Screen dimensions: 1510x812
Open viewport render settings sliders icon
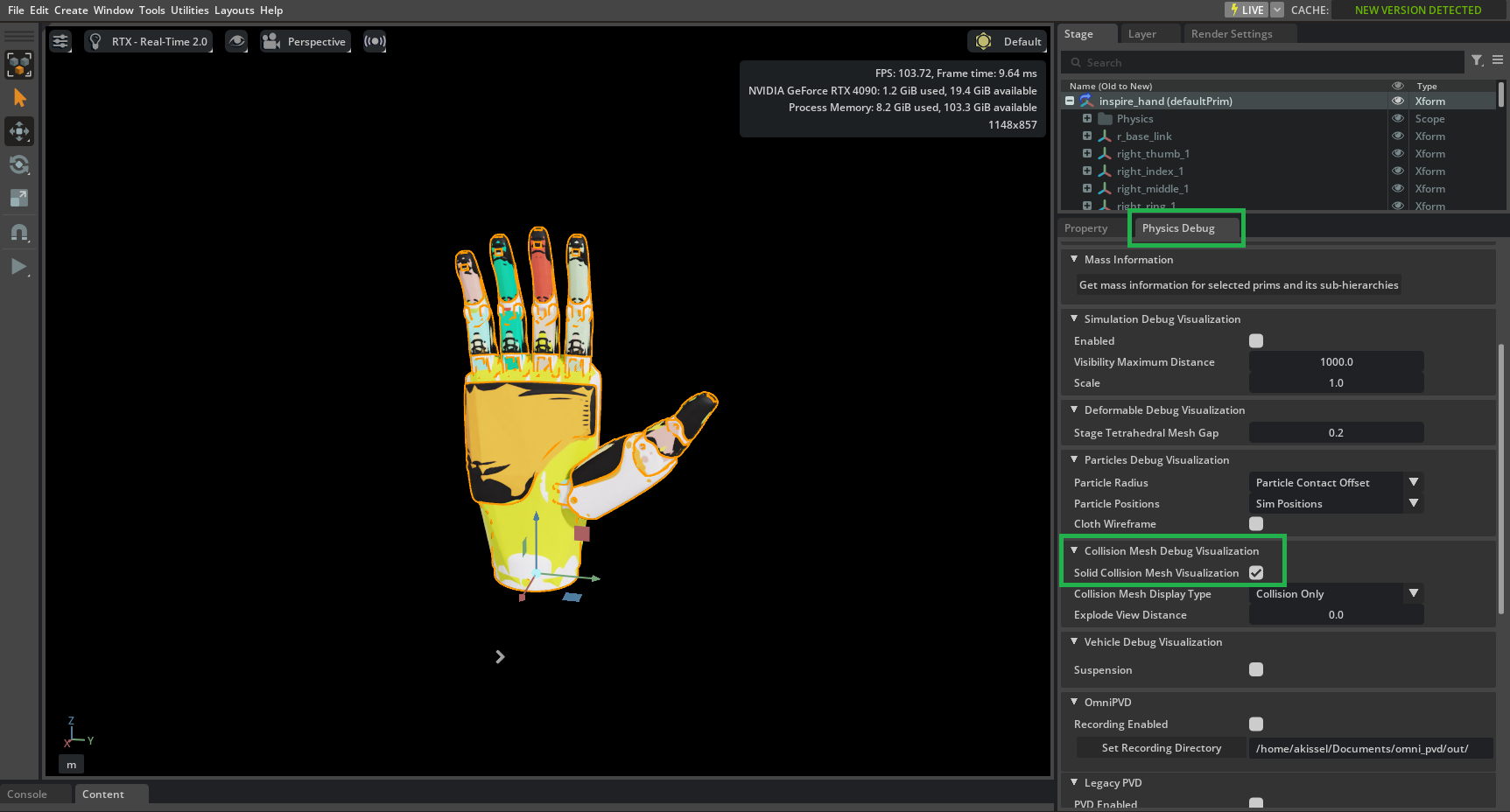[60, 41]
